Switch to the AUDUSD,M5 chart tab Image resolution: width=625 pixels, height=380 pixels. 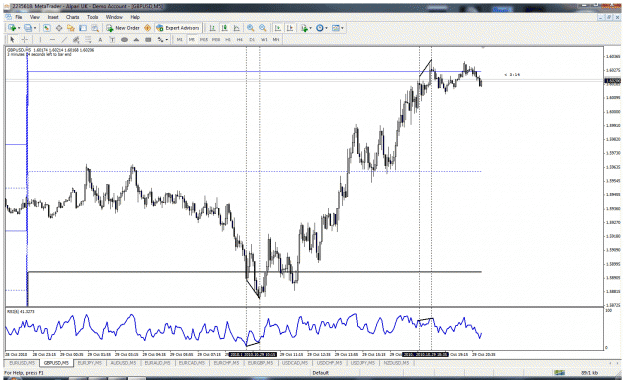coord(123,363)
